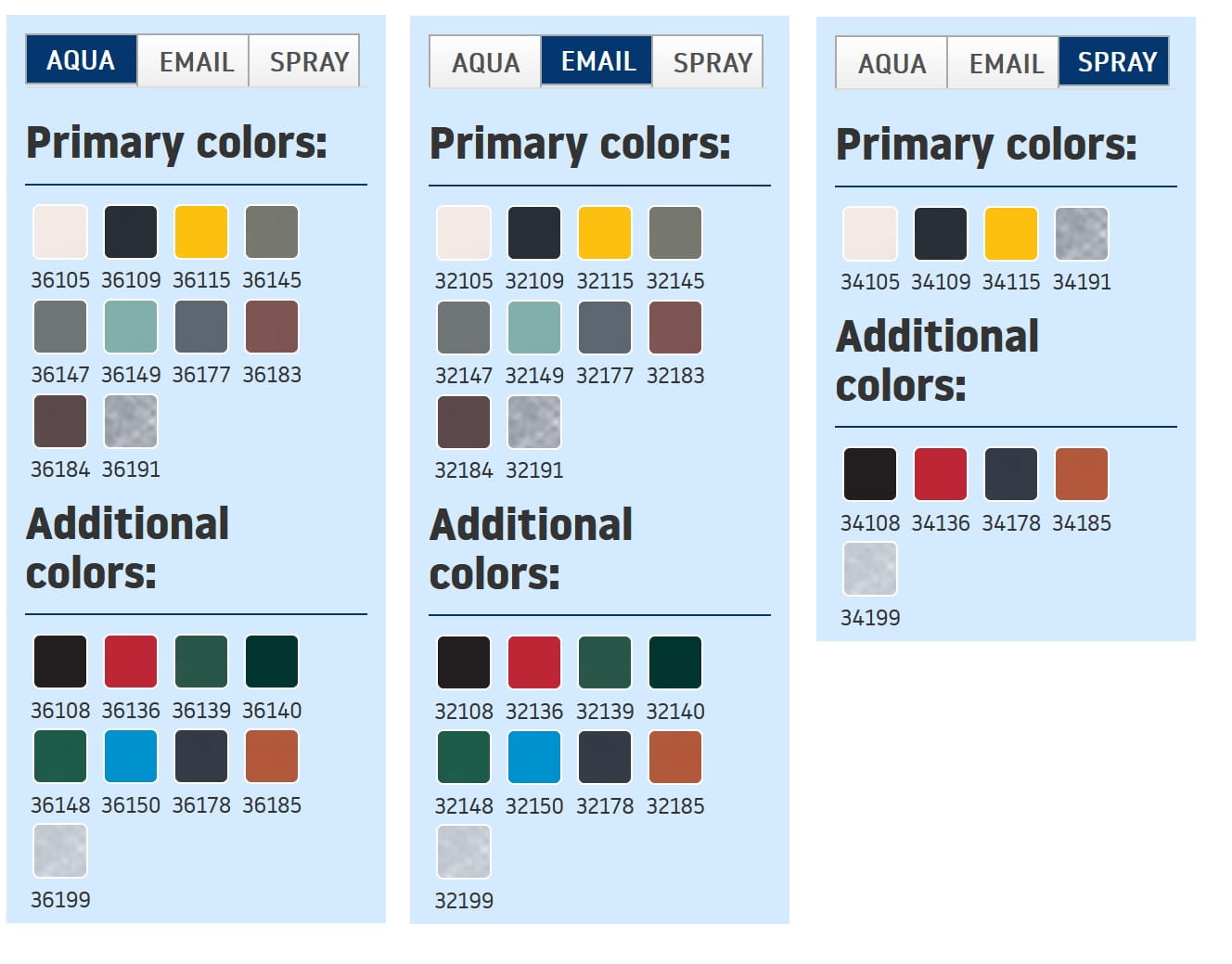Select the AQUA tab in the left panel
The image size is (1232, 964).
(82, 61)
